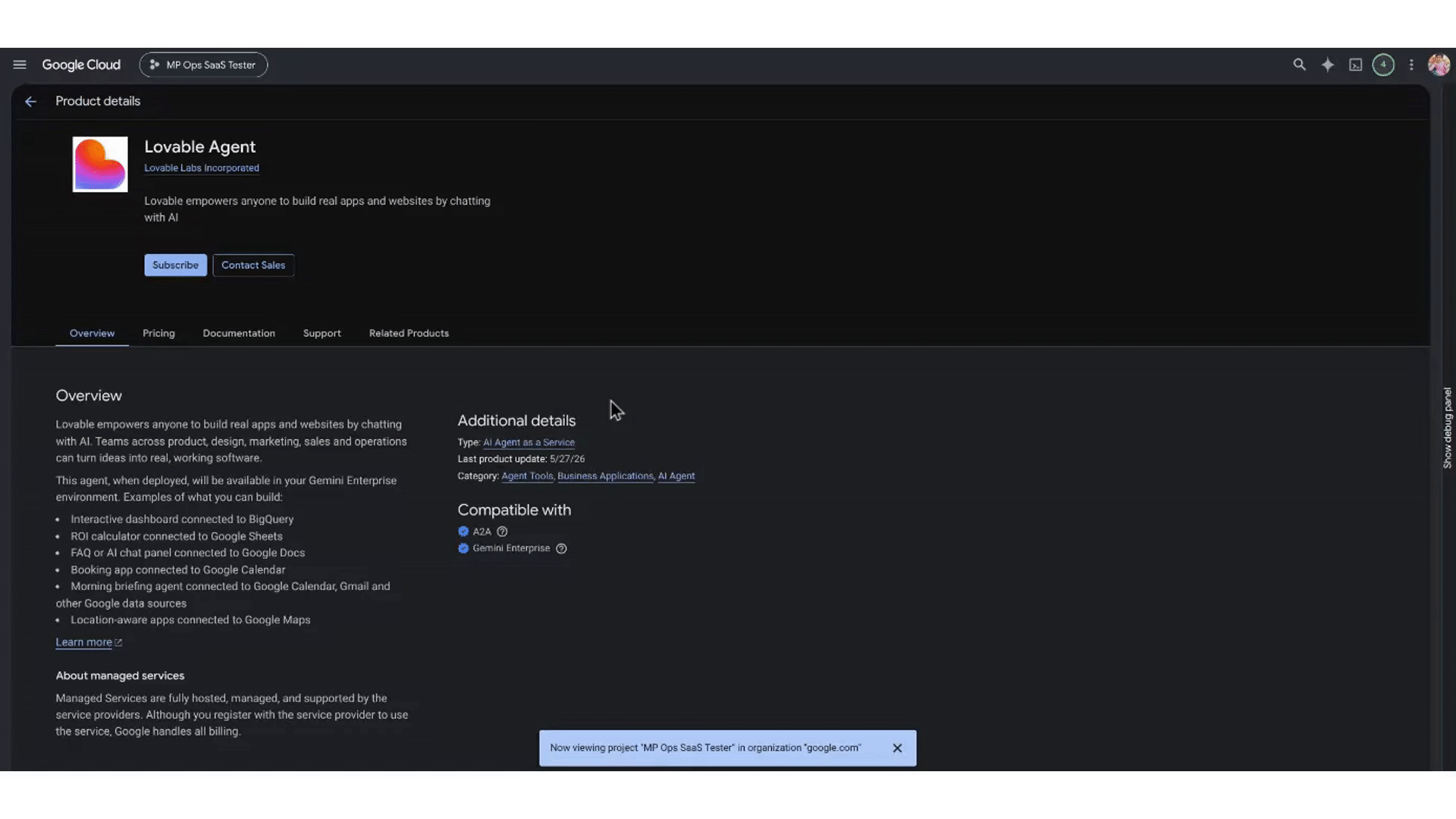Screen dimensions: 1456x819
Task: Open the AI Agent category link
Action: [676, 476]
